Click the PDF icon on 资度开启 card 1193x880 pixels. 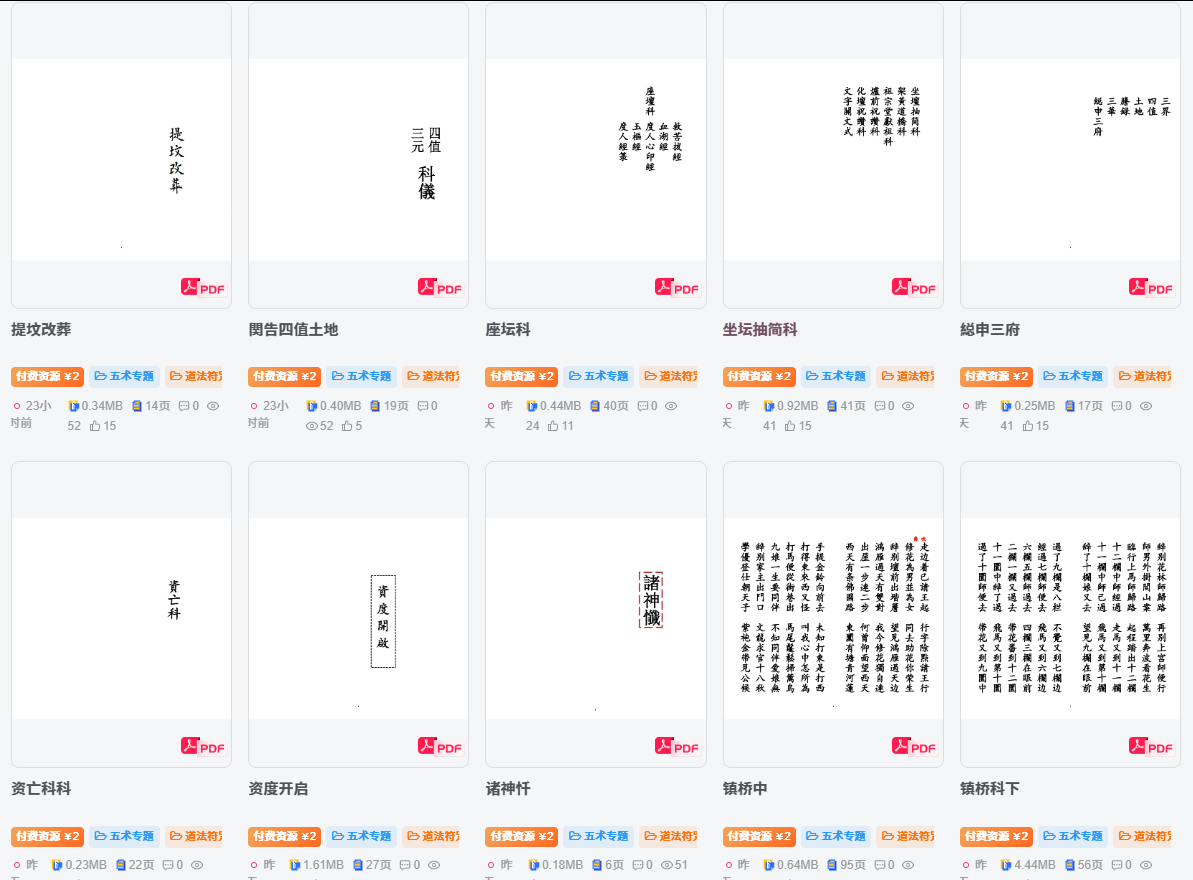pyautogui.click(x=440, y=747)
